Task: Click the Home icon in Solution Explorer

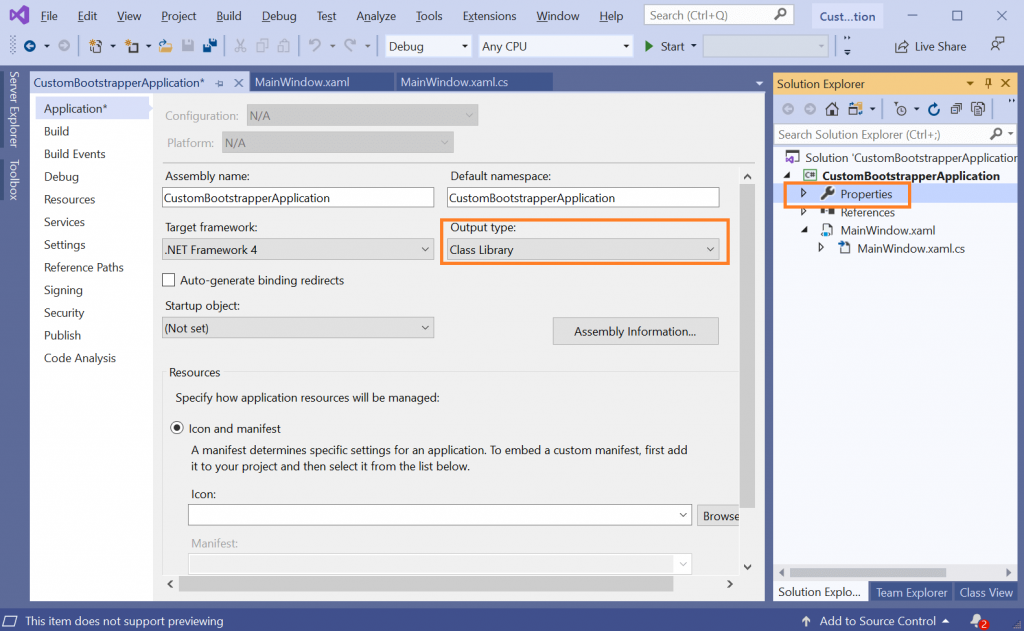Action: coord(832,109)
